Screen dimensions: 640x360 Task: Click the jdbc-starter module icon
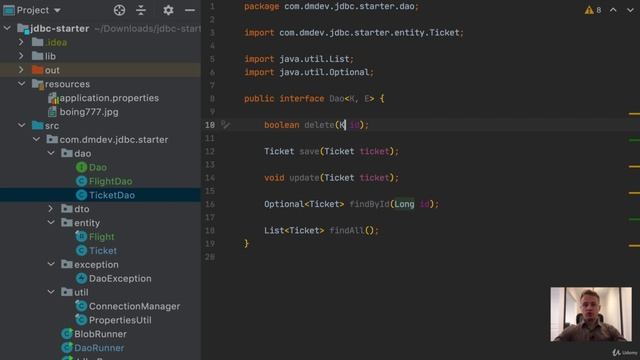(x=23, y=29)
